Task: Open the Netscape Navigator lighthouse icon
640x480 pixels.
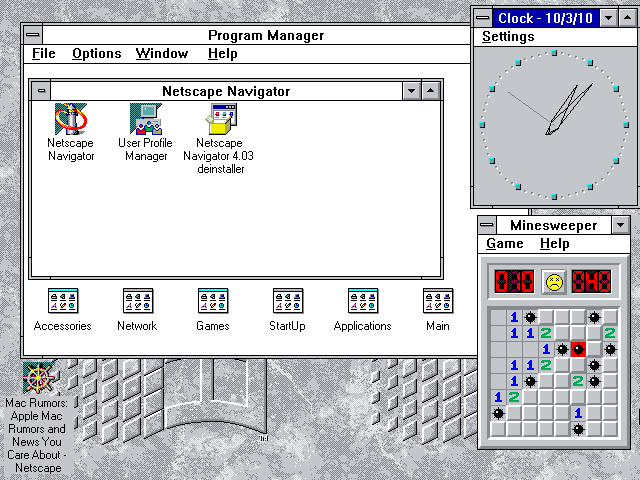Action: point(71,119)
